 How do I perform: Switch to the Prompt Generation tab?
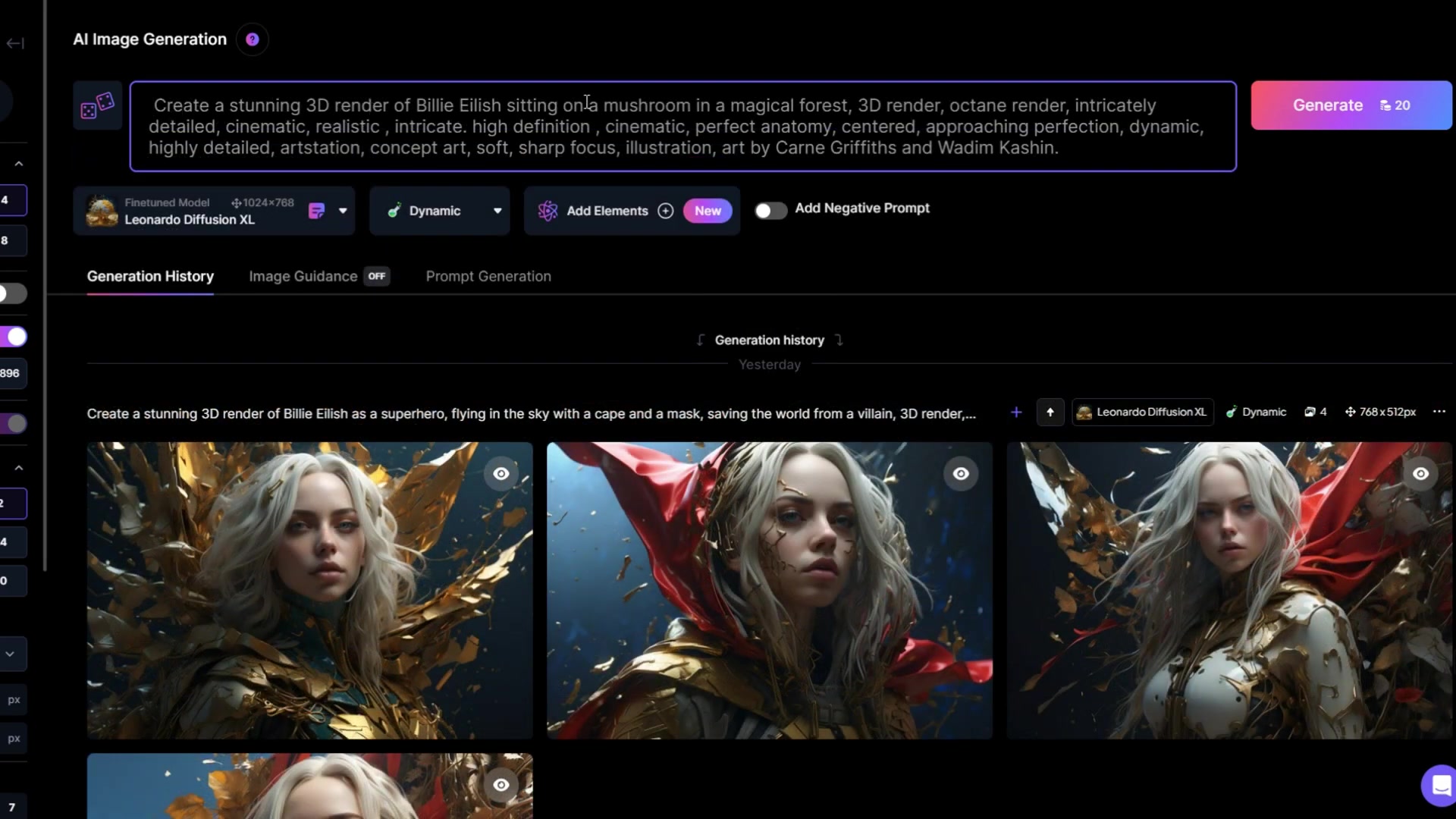click(x=488, y=277)
